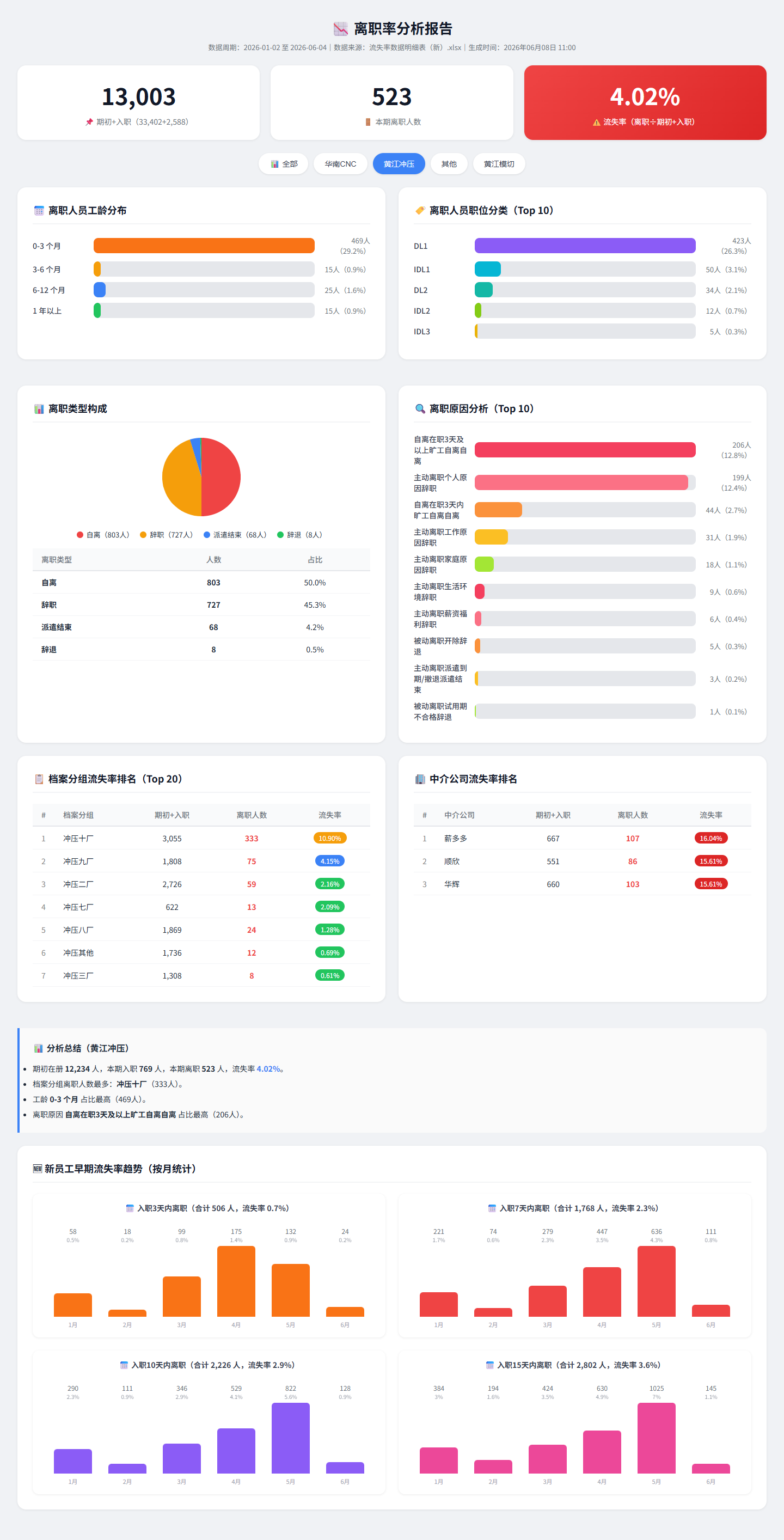This screenshot has width=784, height=1540.
Task: Click the 辞退 green legend dot
Action: point(280,535)
